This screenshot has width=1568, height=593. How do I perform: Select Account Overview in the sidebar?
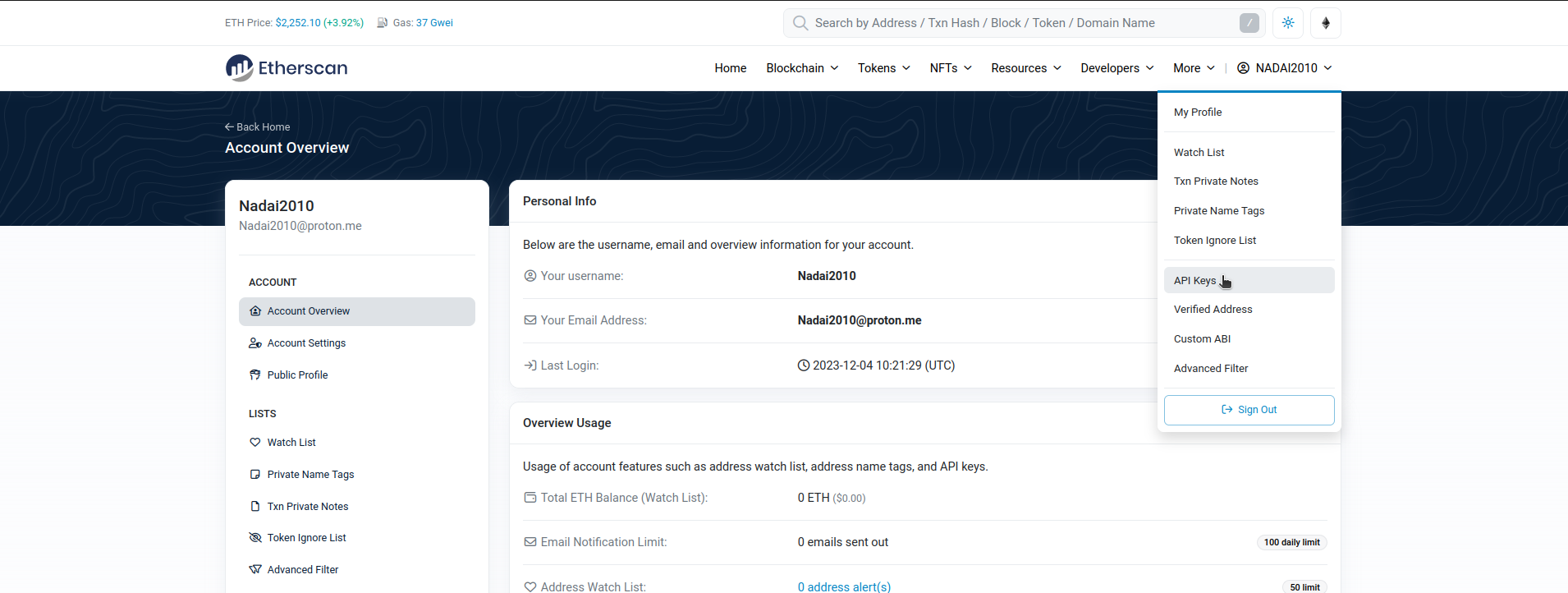point(357,311)
